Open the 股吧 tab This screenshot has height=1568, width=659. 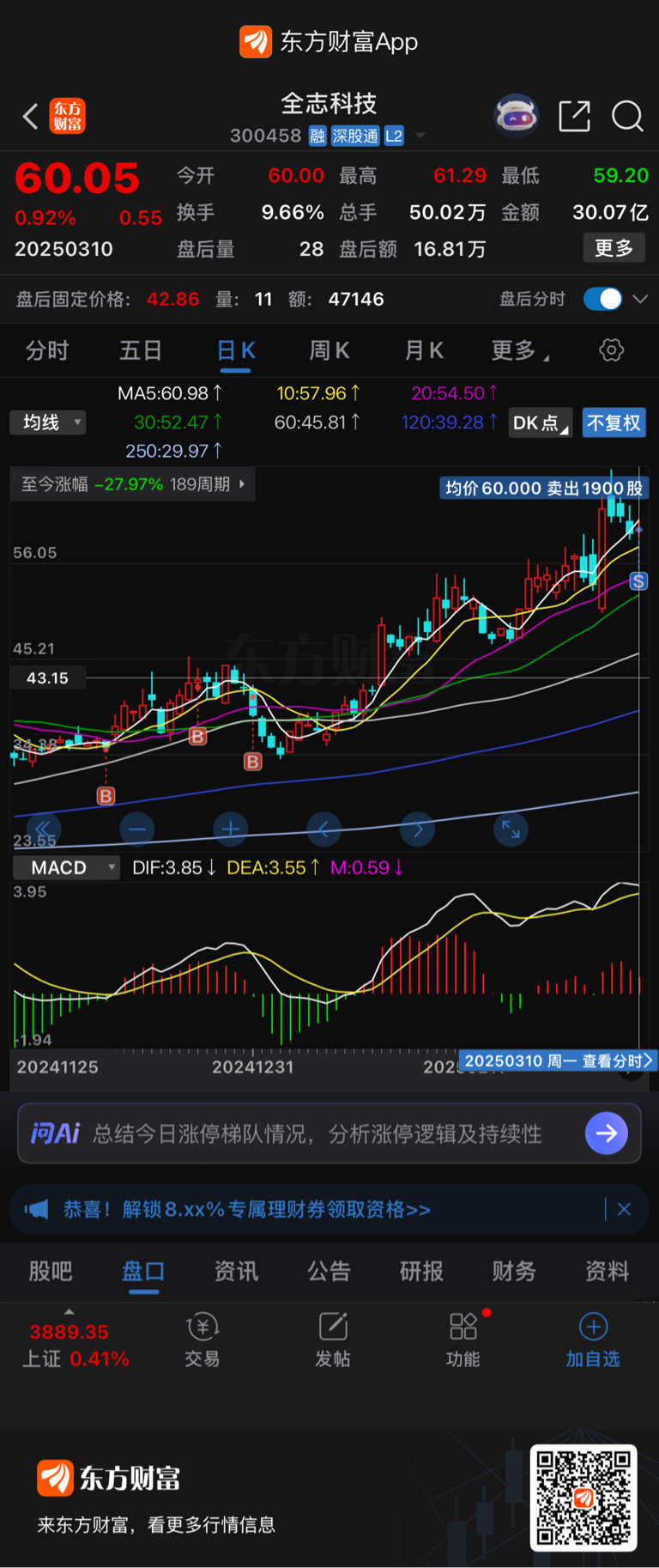pyautogui.click(x=51, y=1271)
